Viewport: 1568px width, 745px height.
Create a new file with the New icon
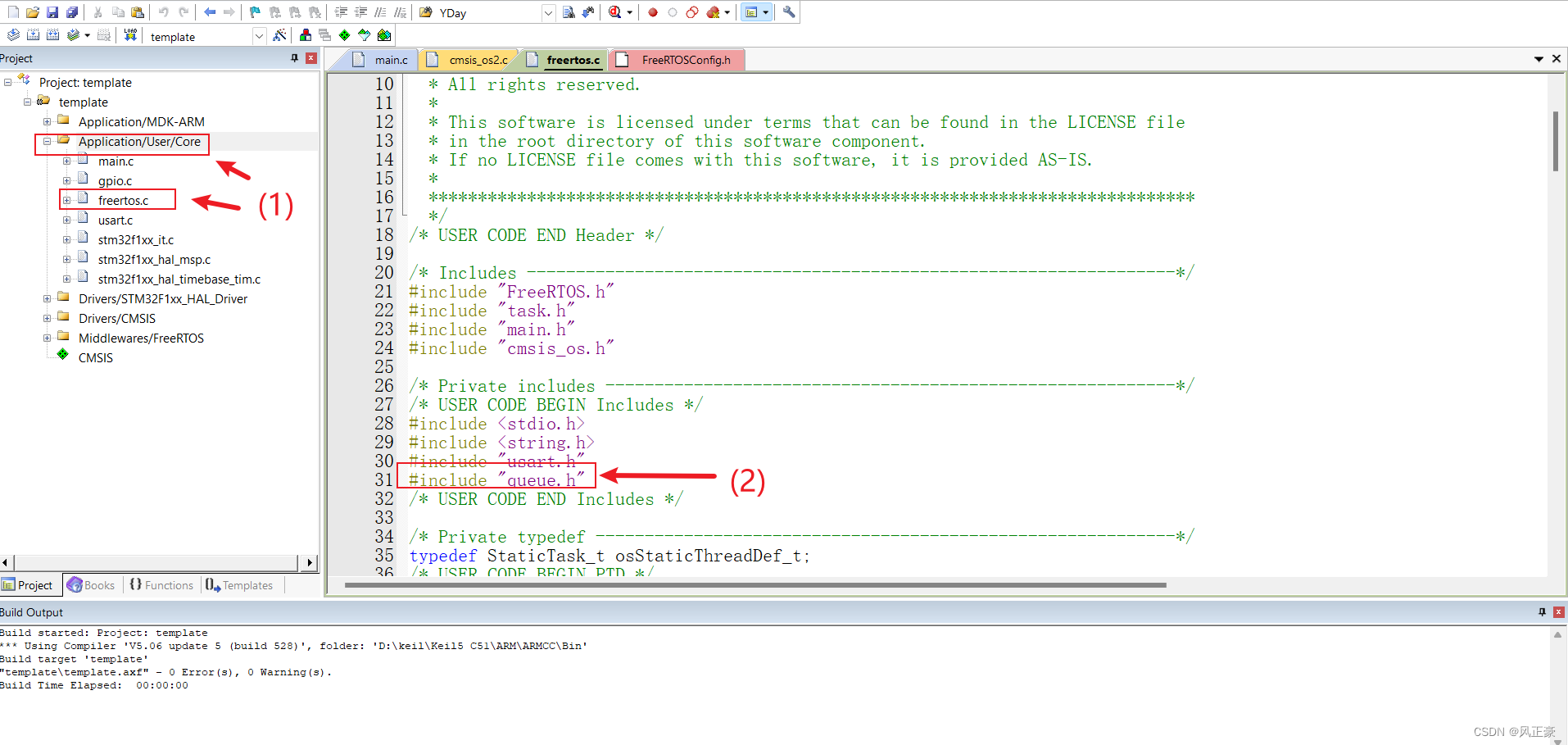13,12
